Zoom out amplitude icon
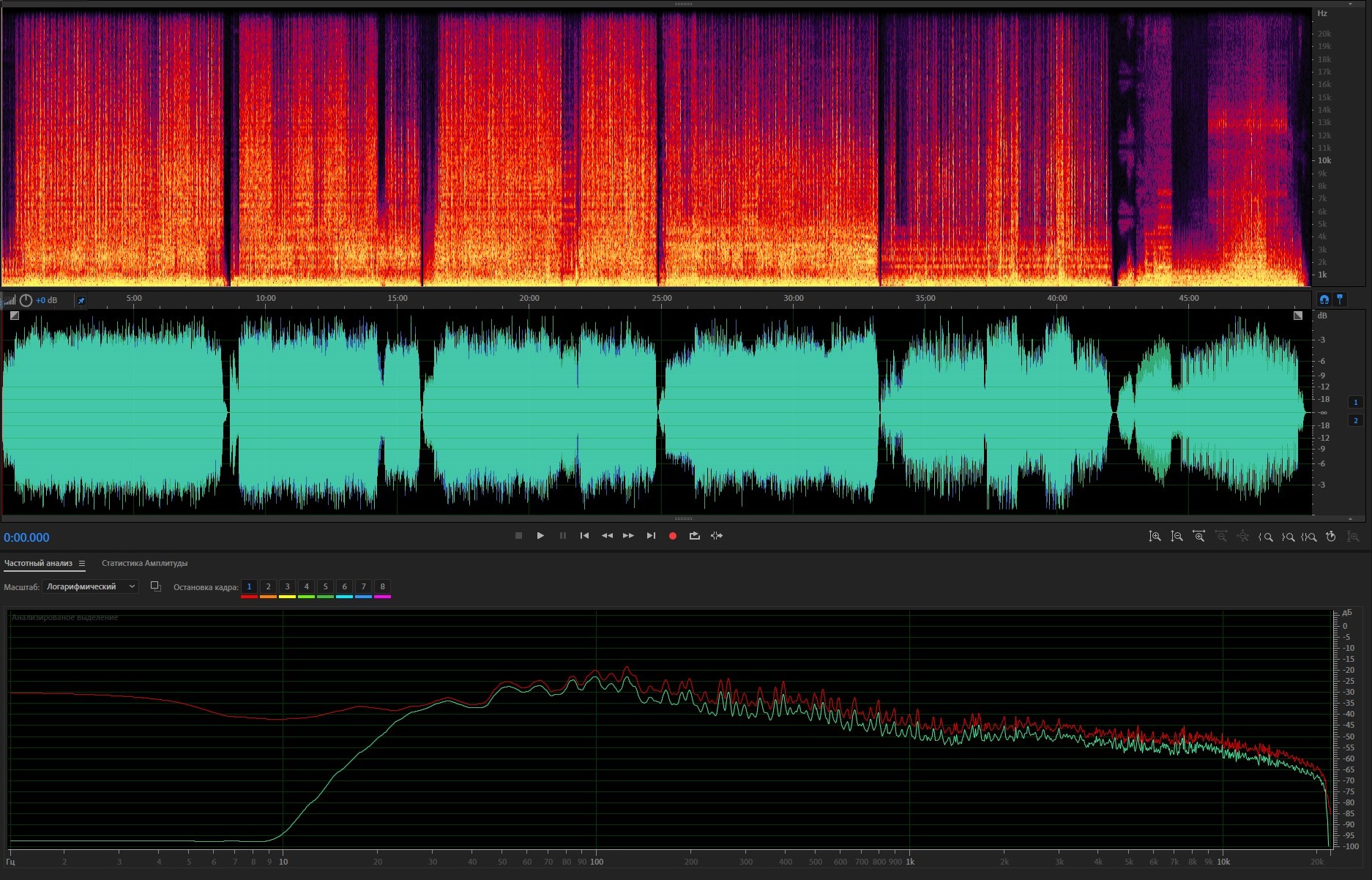Image resolution: width=1372 pixels, height=880 pixels. tap(1177, 537)
